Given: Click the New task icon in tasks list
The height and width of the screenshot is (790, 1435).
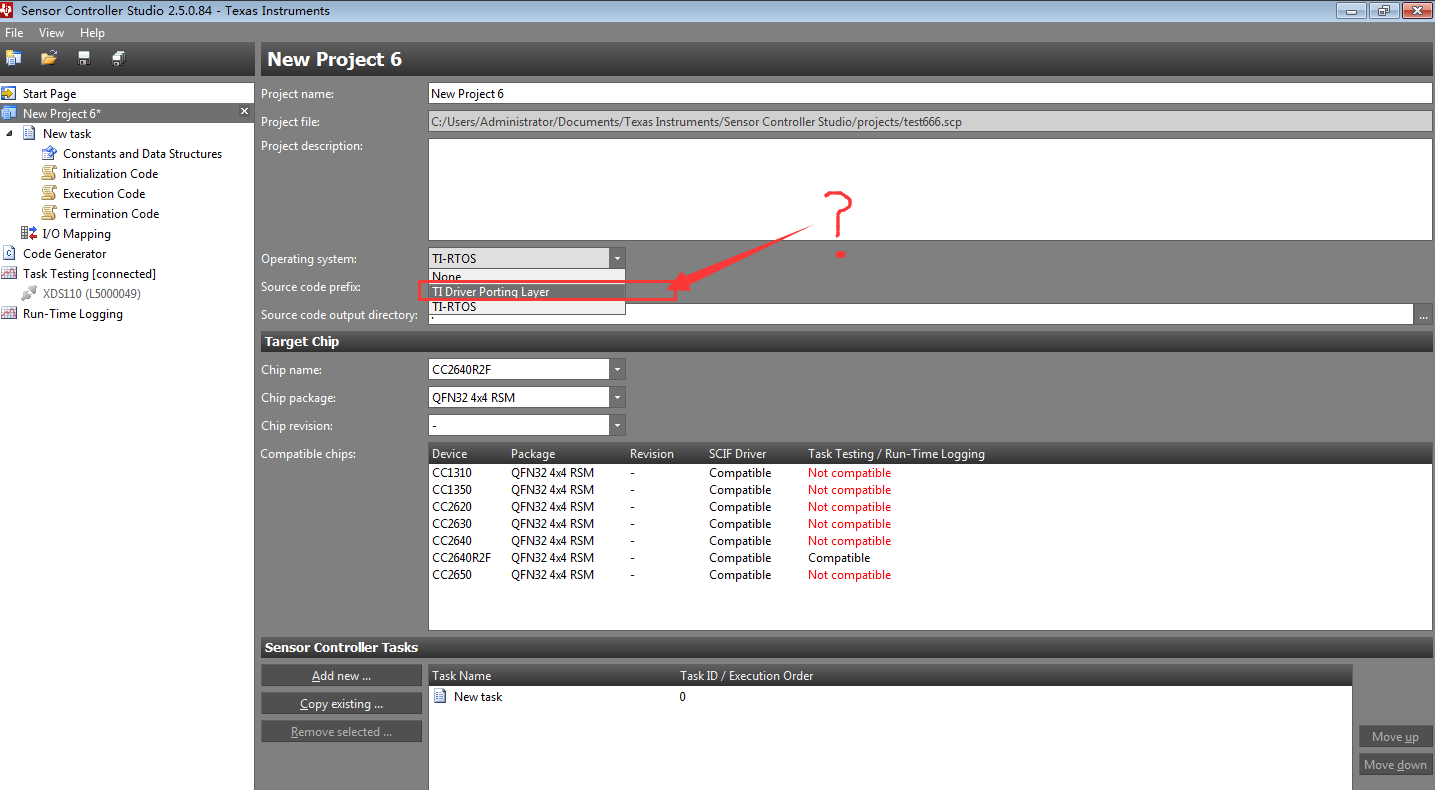Looking at the screenshot, I should (x=440, y=696).
